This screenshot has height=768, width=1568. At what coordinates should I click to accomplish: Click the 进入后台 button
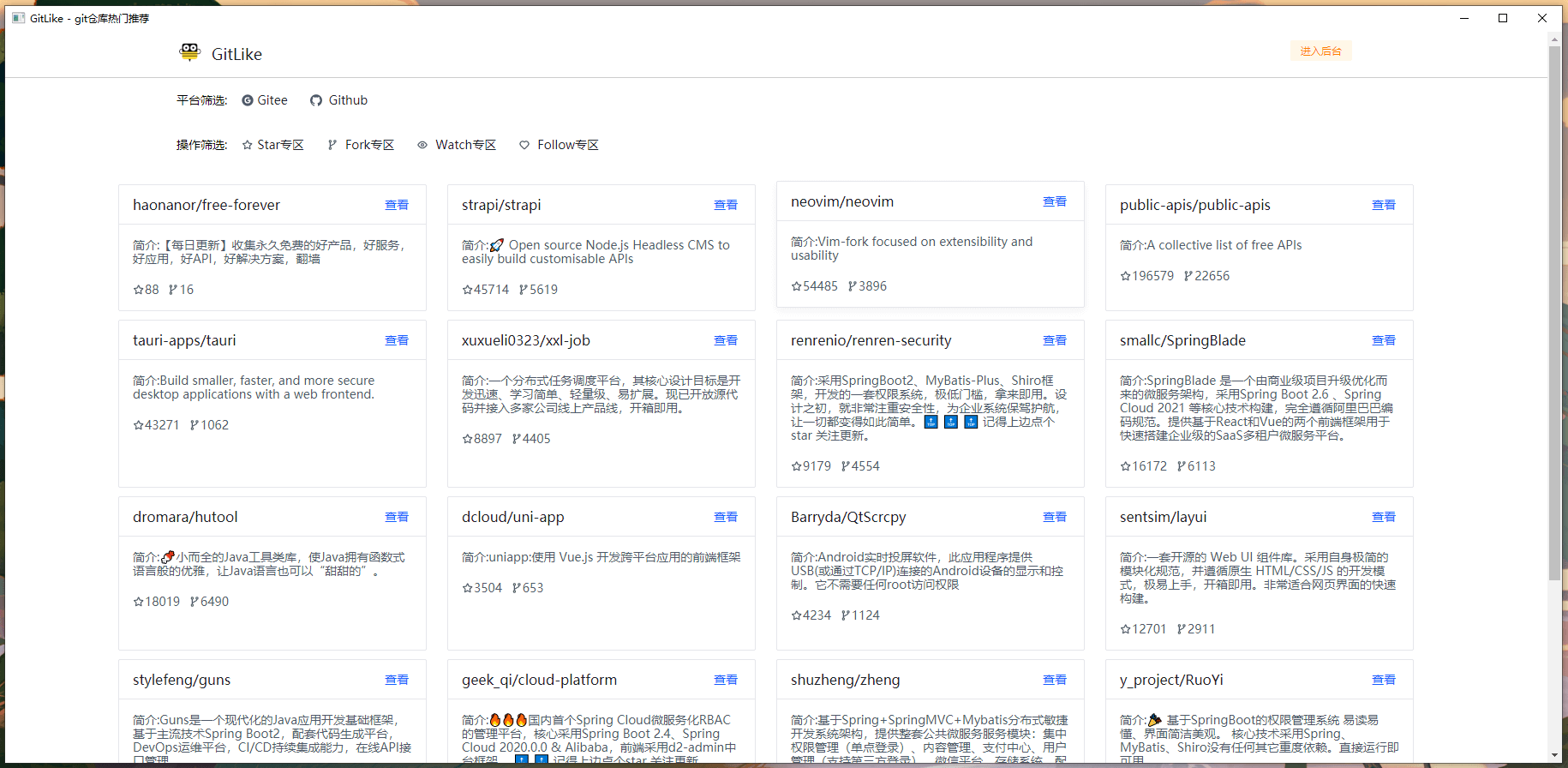(x=1320, y=51)
